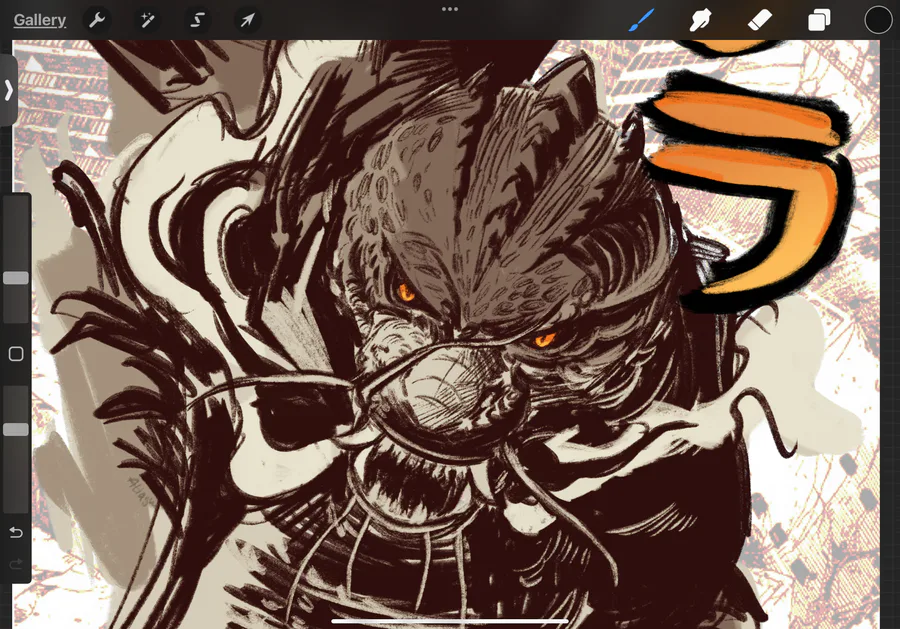900x629 pixels.
Task: Select the Smudge tool
Action: coord(701,20)
